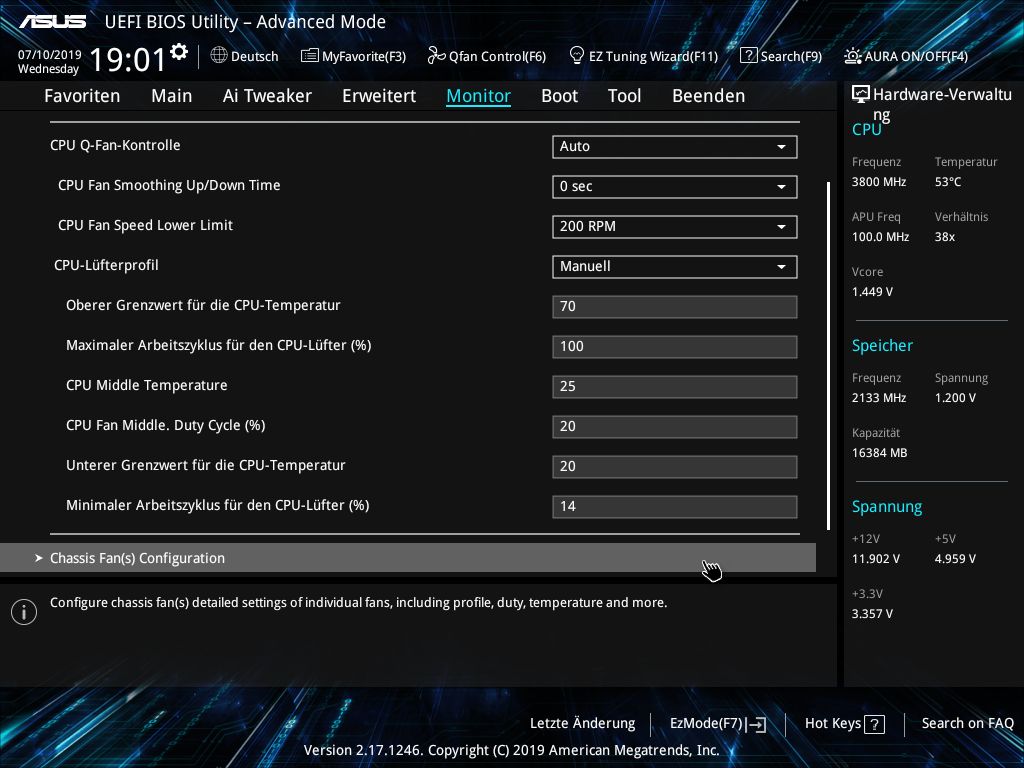
Task: Click MyFavorite(F3) label
Action: (364, 57)
